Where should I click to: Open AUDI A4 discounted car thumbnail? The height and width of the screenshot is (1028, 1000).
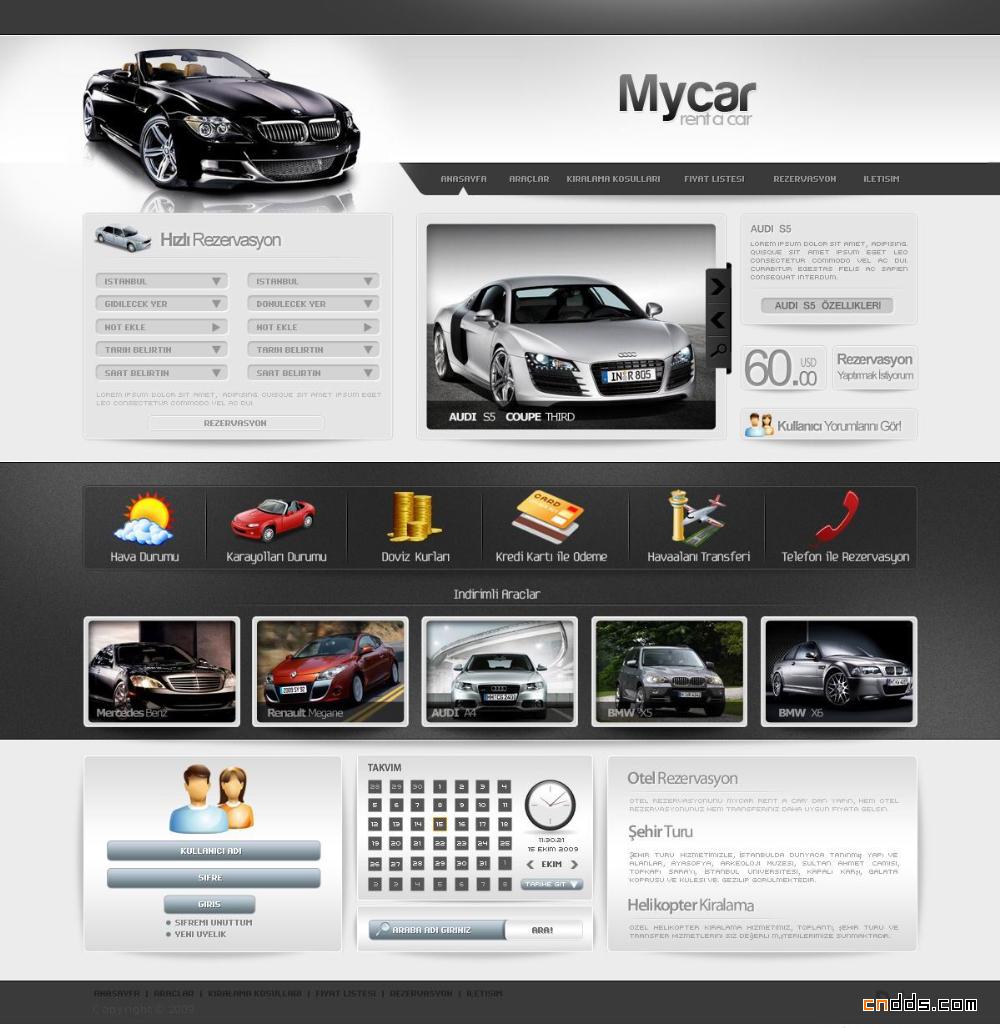tap(500, 671)
